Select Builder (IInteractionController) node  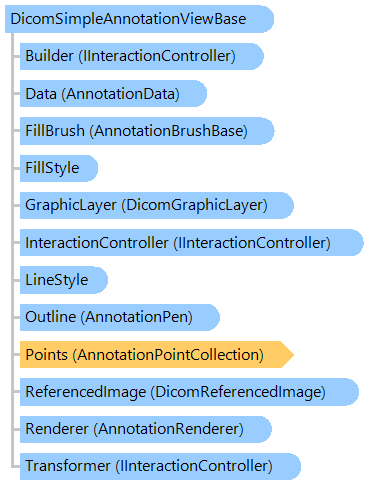(x=142, y=56)
